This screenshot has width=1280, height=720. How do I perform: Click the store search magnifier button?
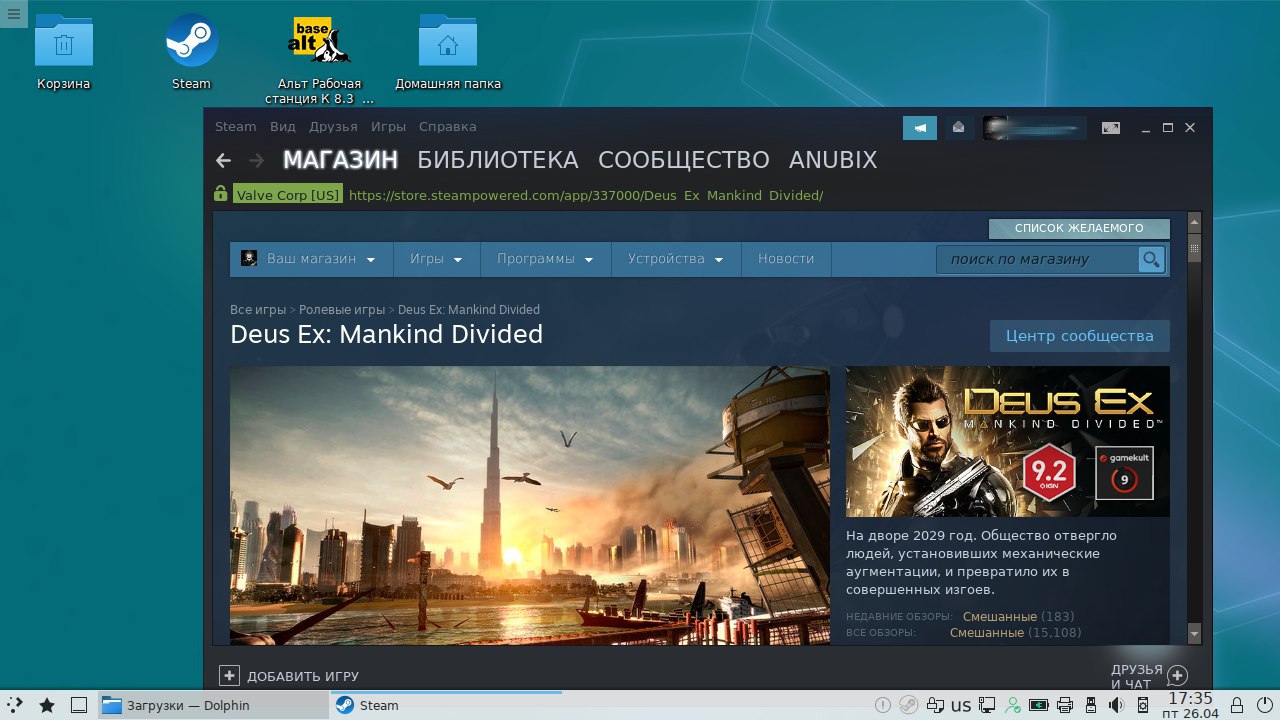[x=1151, y=260]
